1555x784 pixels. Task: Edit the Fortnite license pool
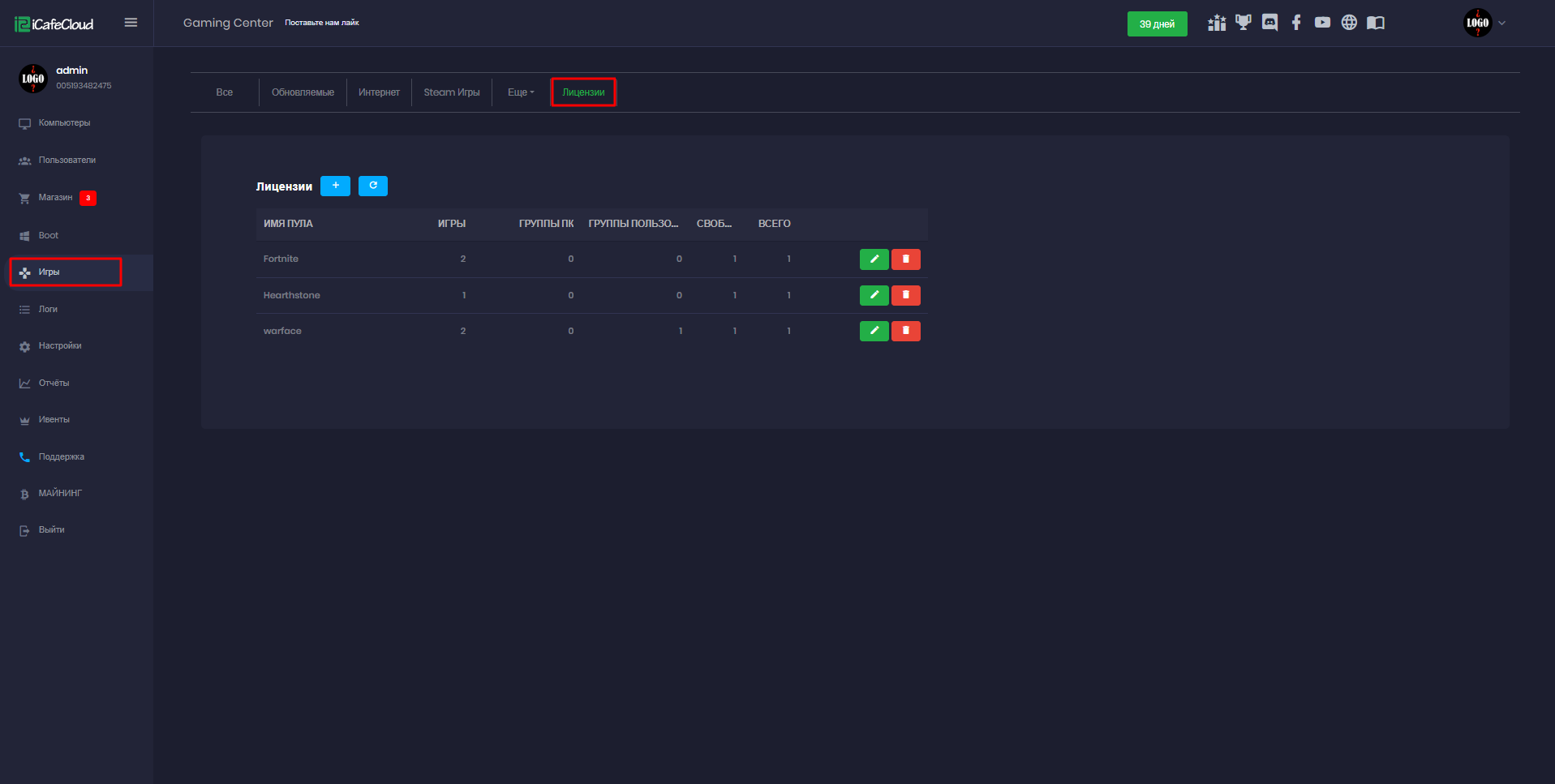tap(874, 259)
